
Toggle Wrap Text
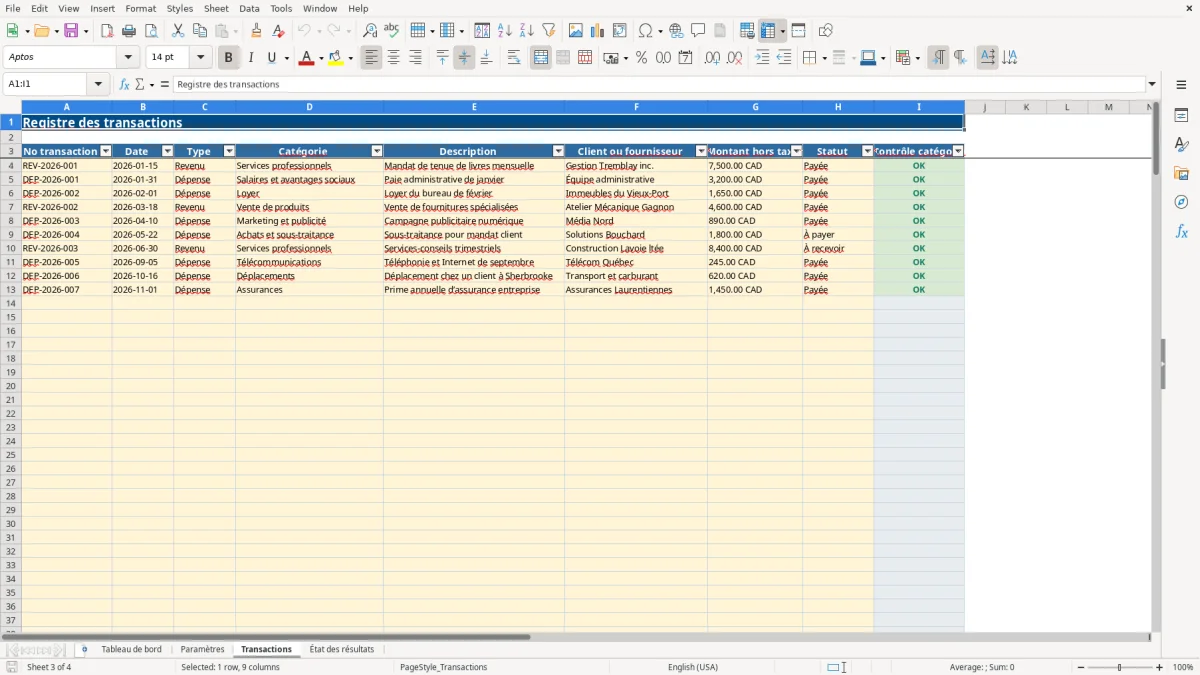[514, 58]
